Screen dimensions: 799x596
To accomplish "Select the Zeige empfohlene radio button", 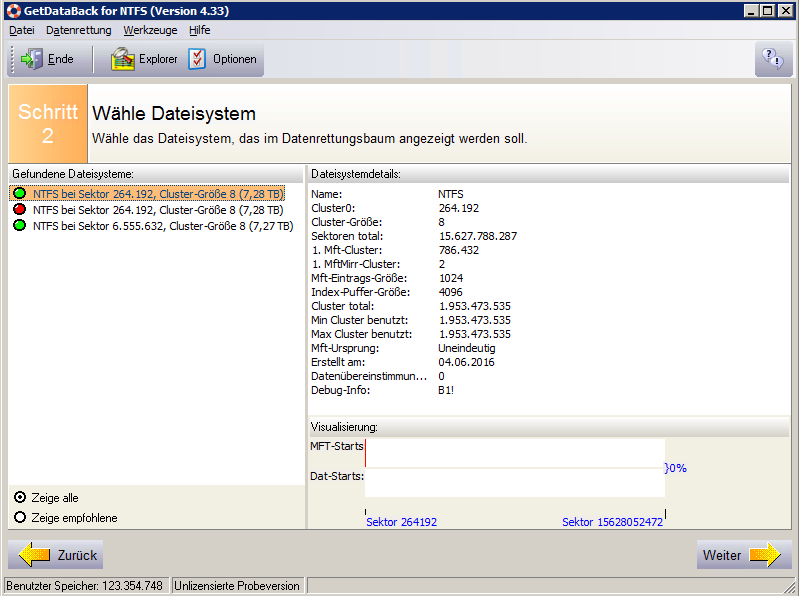I will click(x=20, y=518).
